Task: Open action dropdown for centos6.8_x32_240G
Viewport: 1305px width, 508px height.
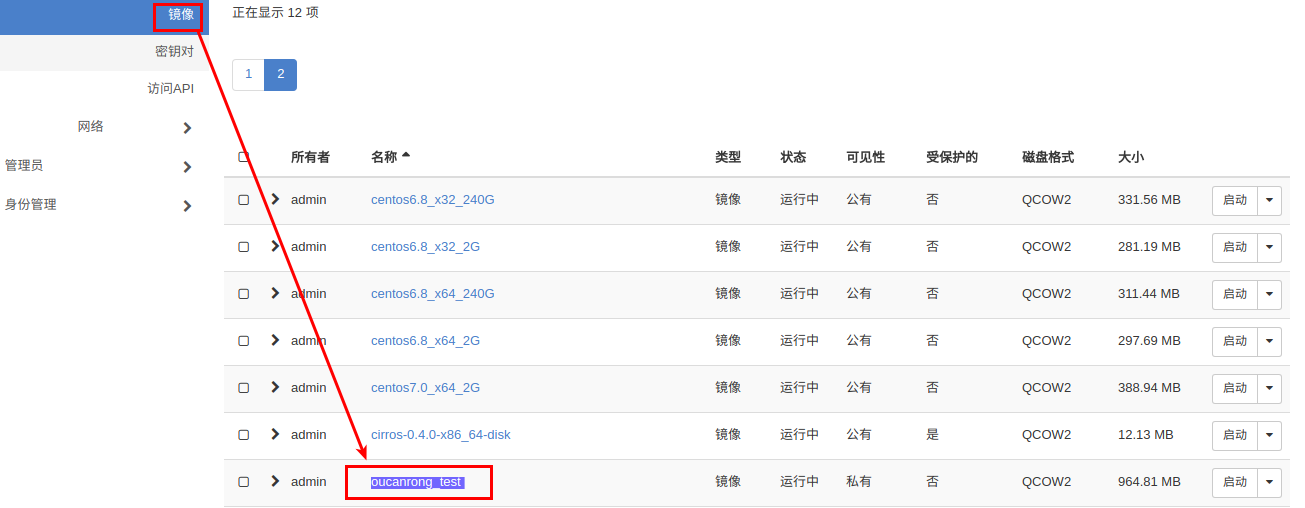Action: (1269, 200)
